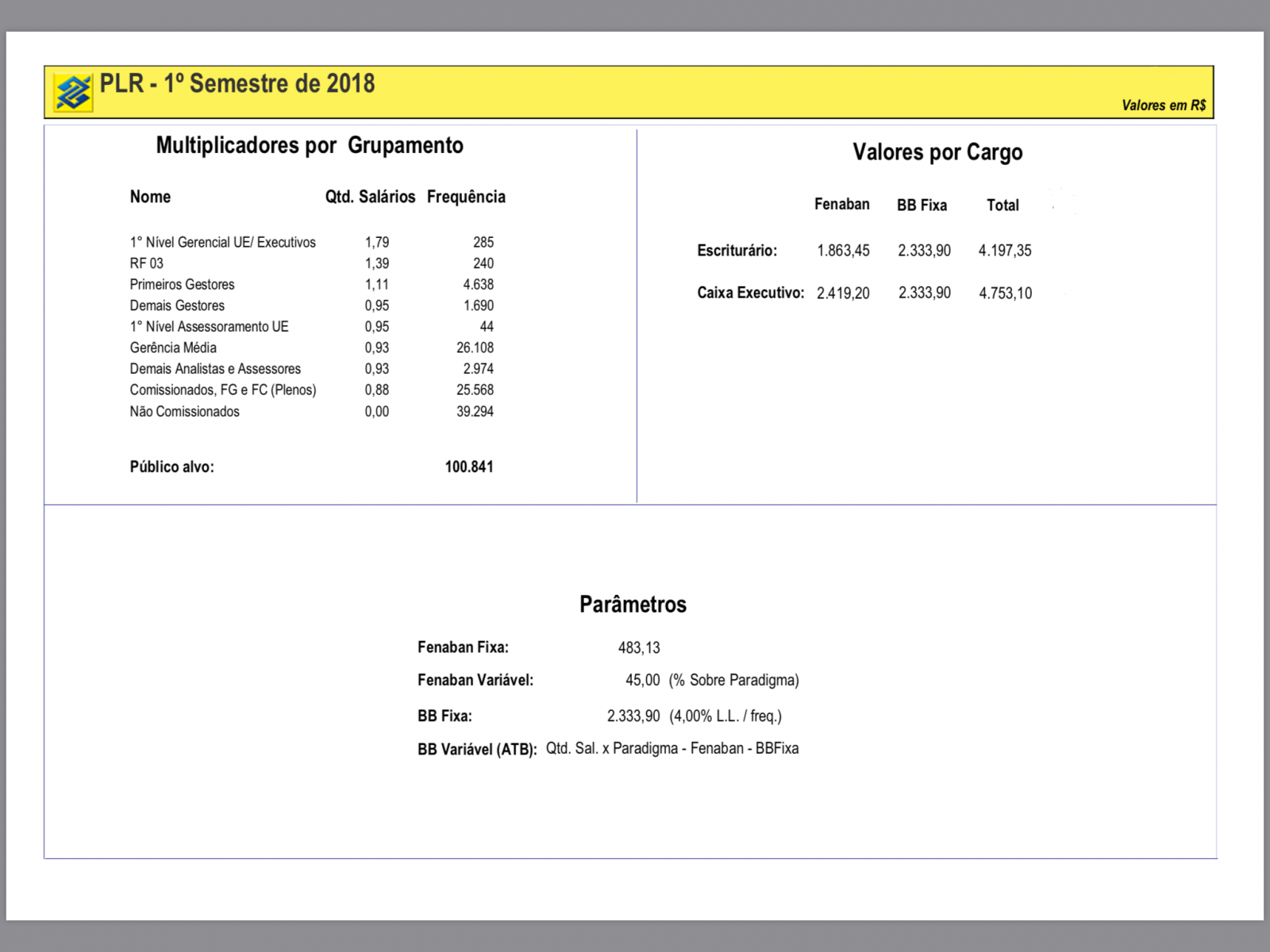Click the PLR - 1º Semestre de 2018 title
This screenshot has height=952, width=1270.
(x=237, y=84)
